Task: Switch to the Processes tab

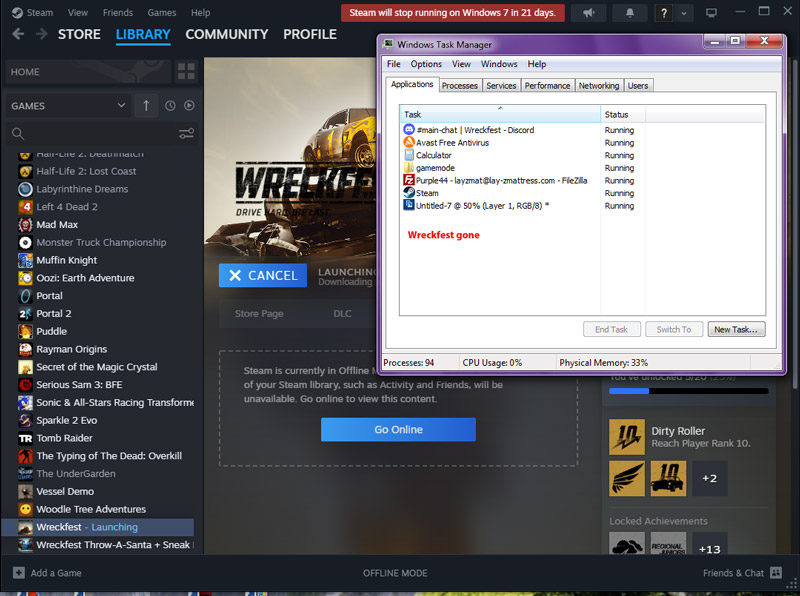Action: coord(460,85)
